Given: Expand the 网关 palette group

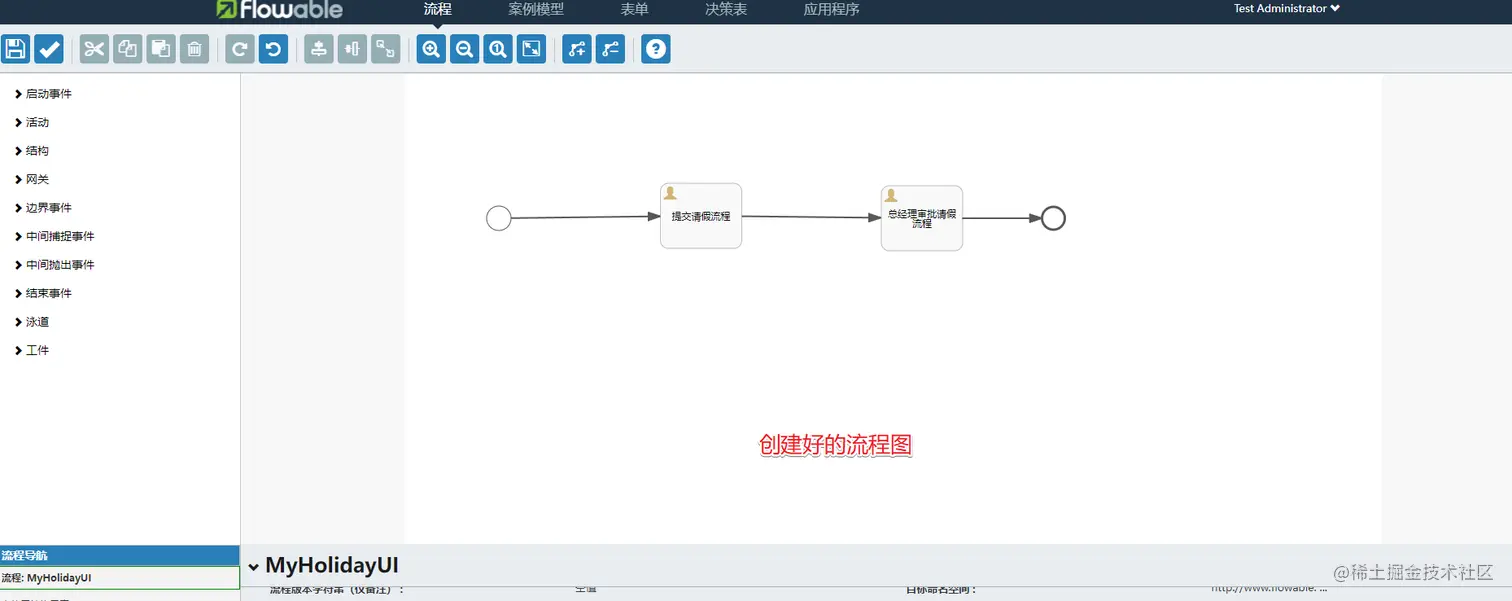Looking at the screenshot, I should (32, 179).
